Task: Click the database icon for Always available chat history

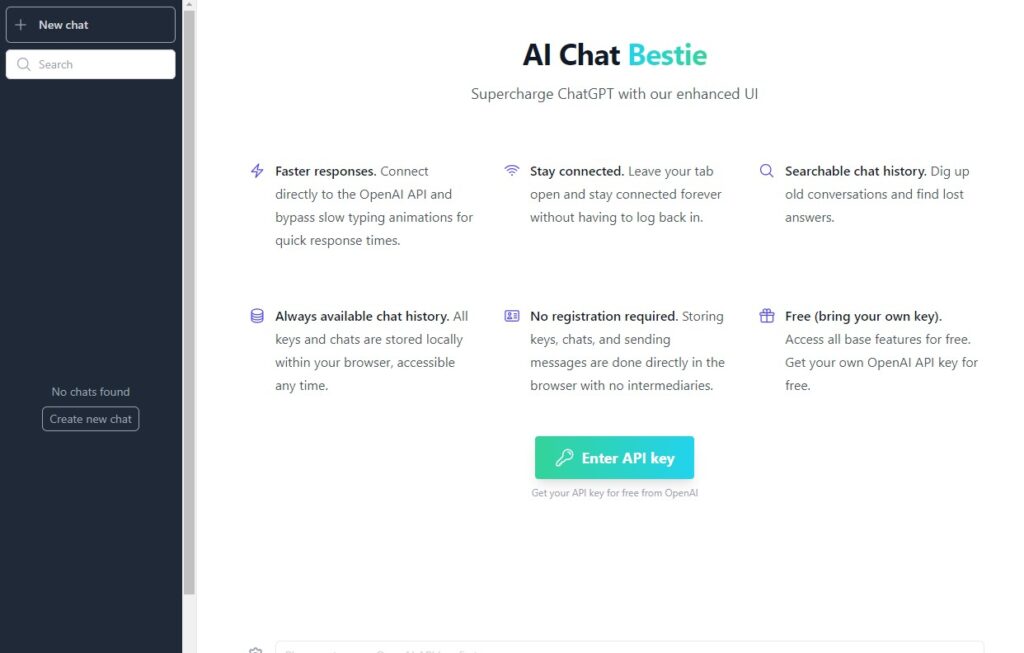Action: tap(257, 315)
